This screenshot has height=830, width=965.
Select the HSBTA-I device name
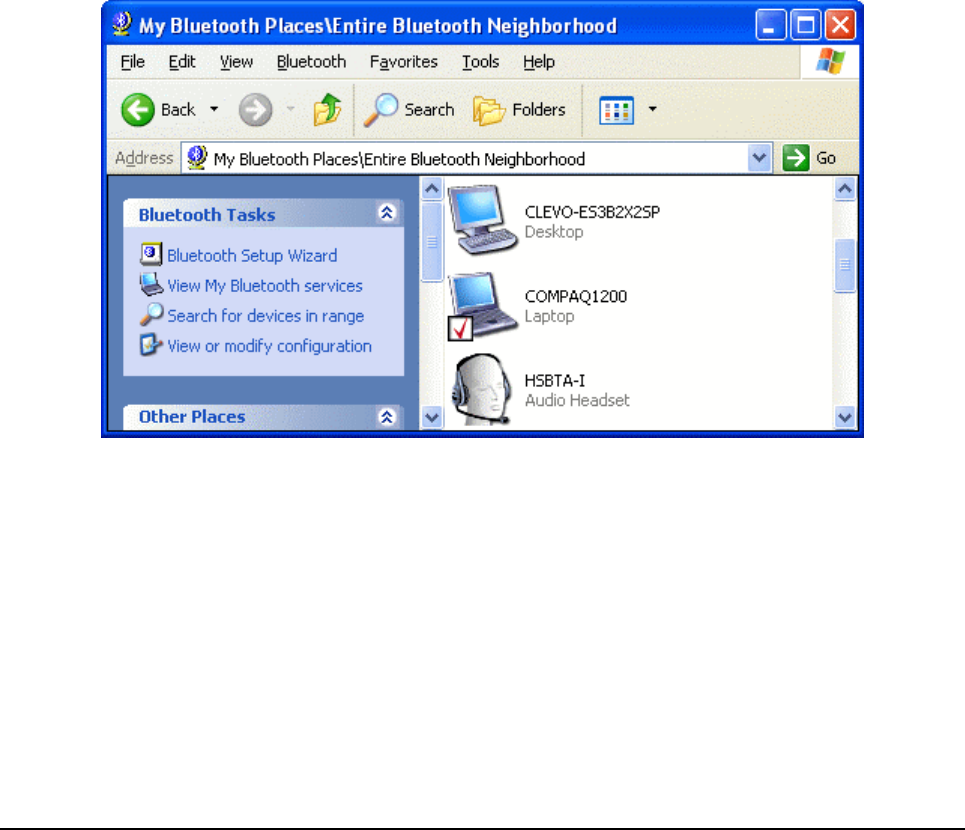(555, 380)
